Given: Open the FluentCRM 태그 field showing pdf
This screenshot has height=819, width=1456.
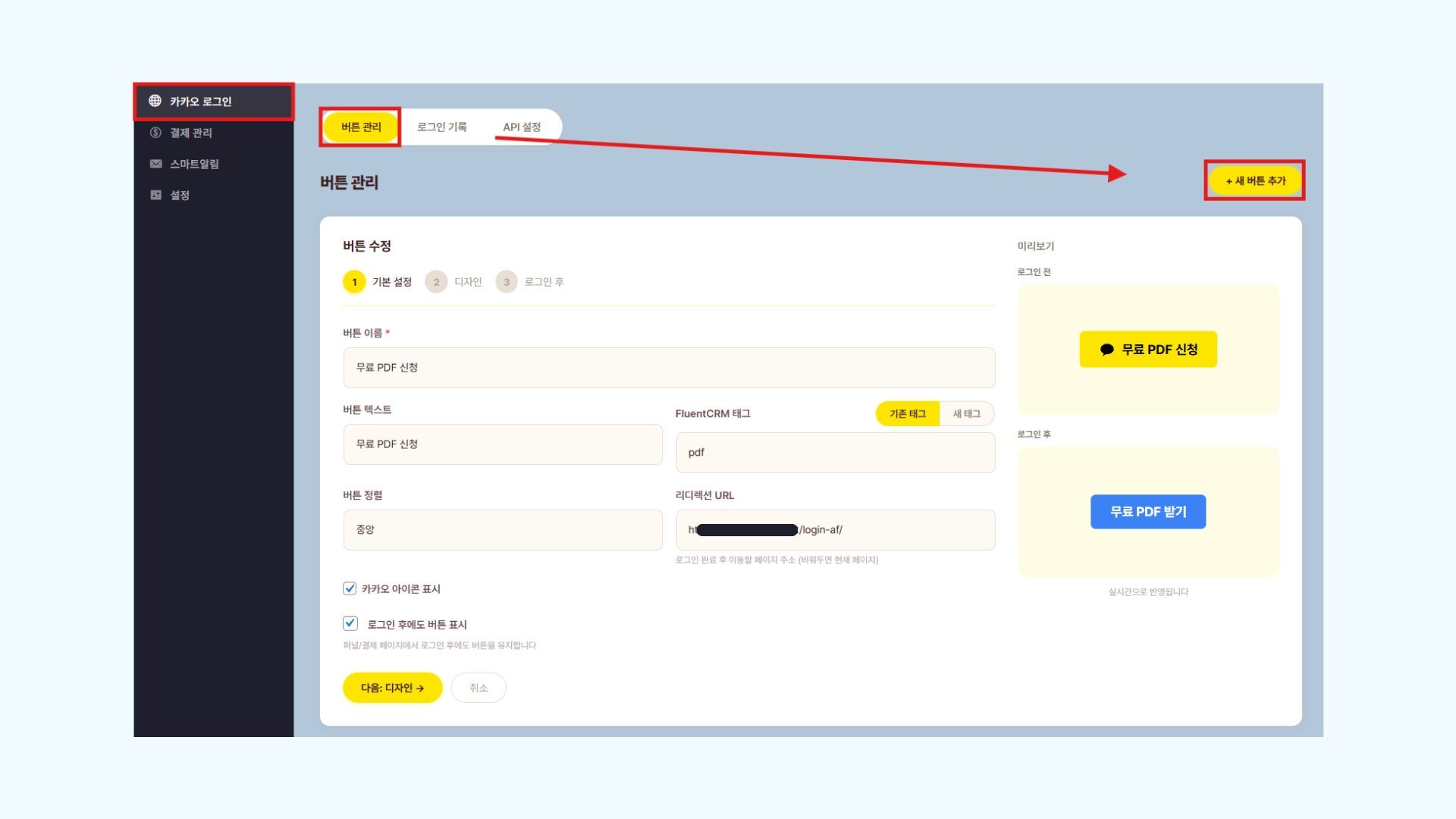Looking at the screenshot, I should point(835,453).
